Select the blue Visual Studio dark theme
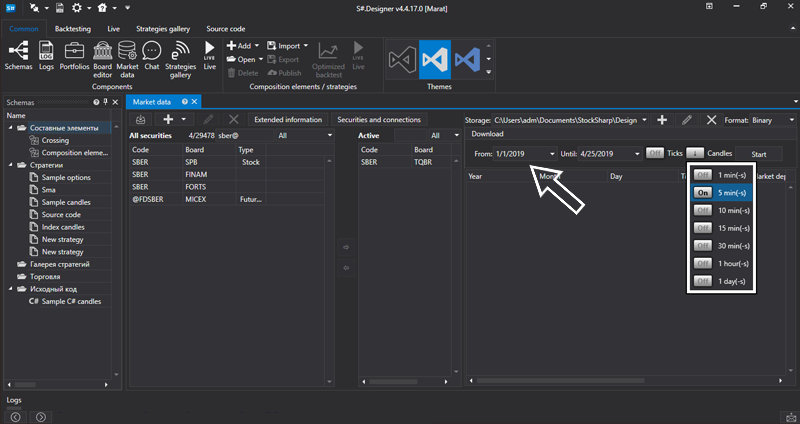800x424 pixels. tap(435, 59)
